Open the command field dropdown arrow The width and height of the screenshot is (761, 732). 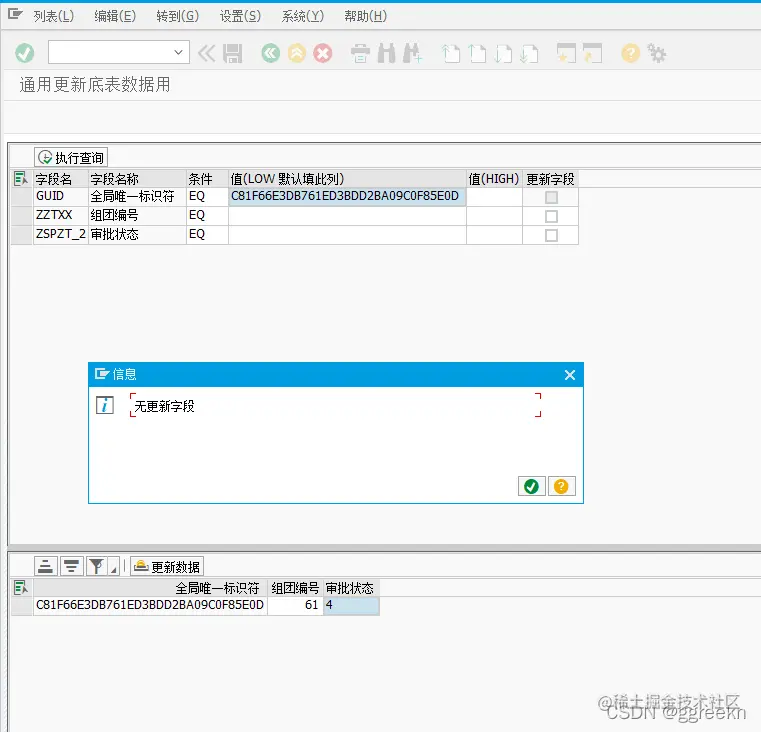[178, 52]
